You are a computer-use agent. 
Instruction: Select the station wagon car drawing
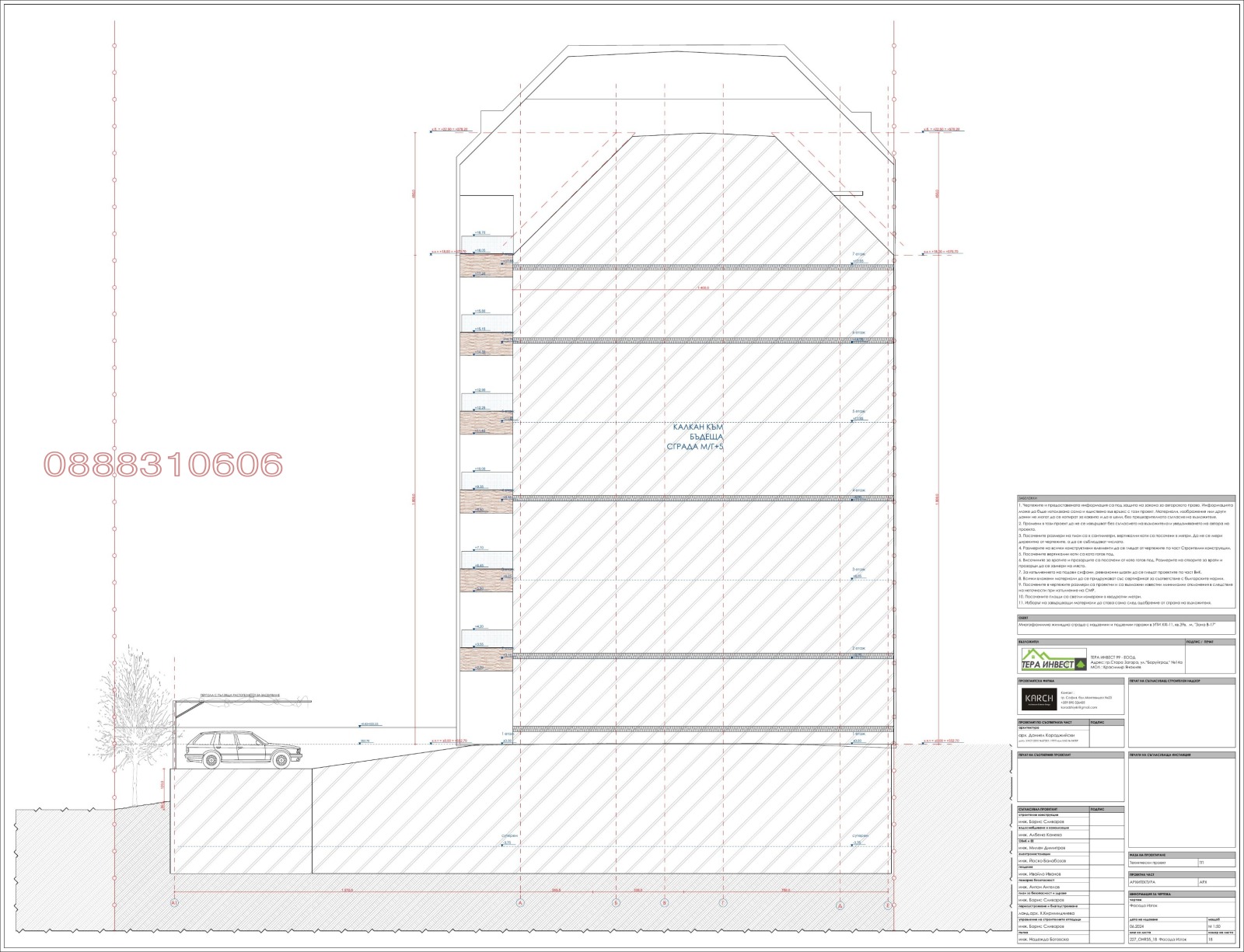[x=243, y=749]
